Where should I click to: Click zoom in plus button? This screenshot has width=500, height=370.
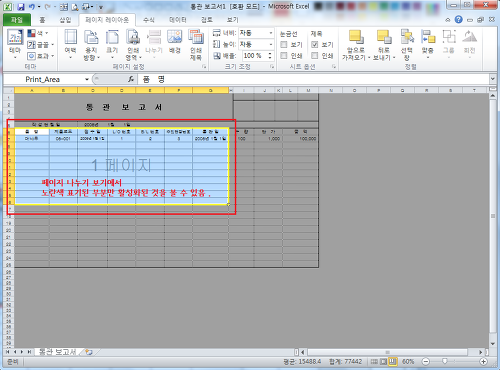coord(483,361)
